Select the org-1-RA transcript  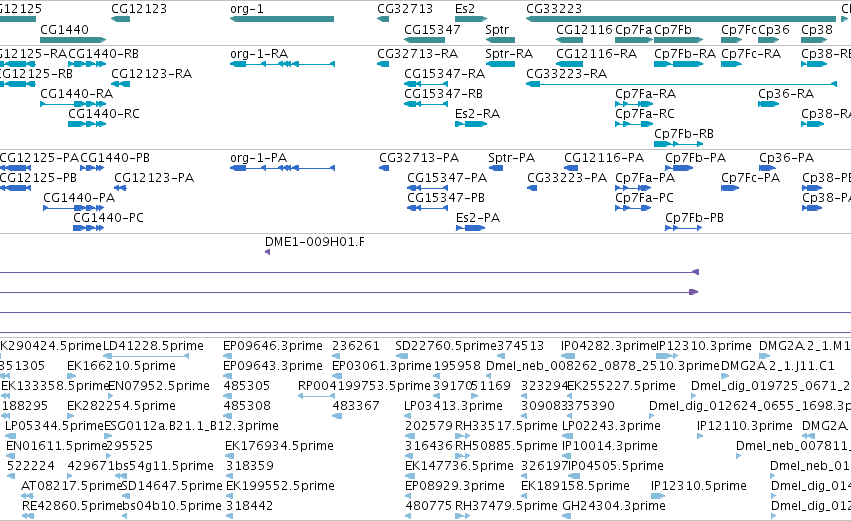click(x=259, y=53)
